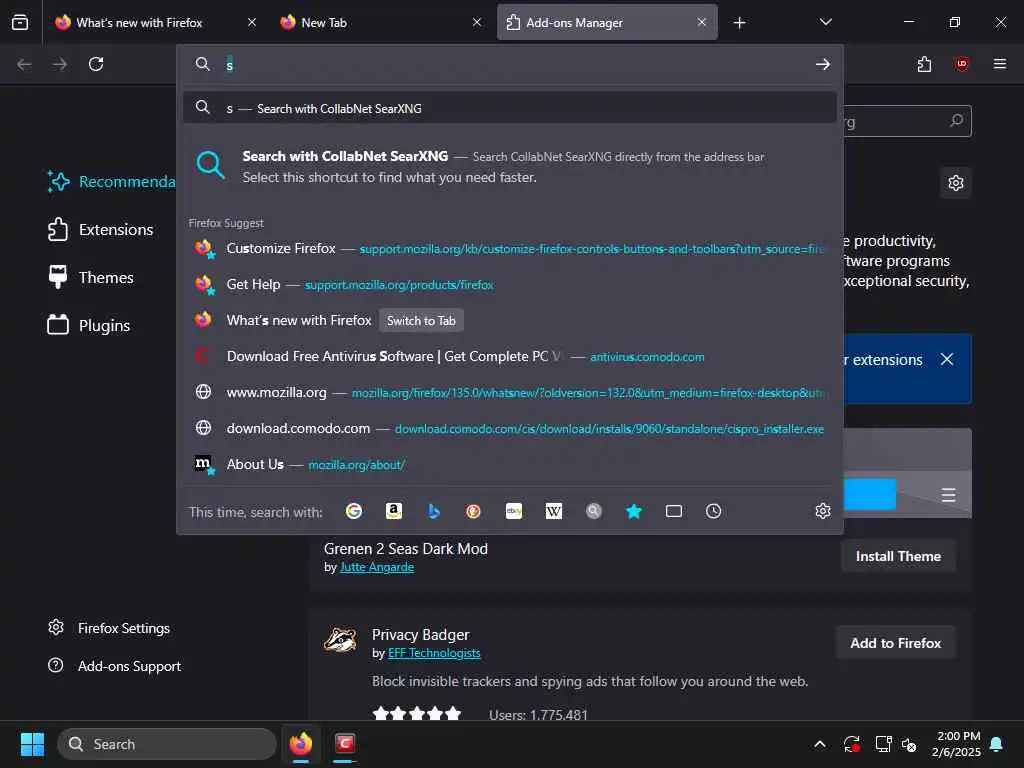Search bookmarks using star icon

633,511
